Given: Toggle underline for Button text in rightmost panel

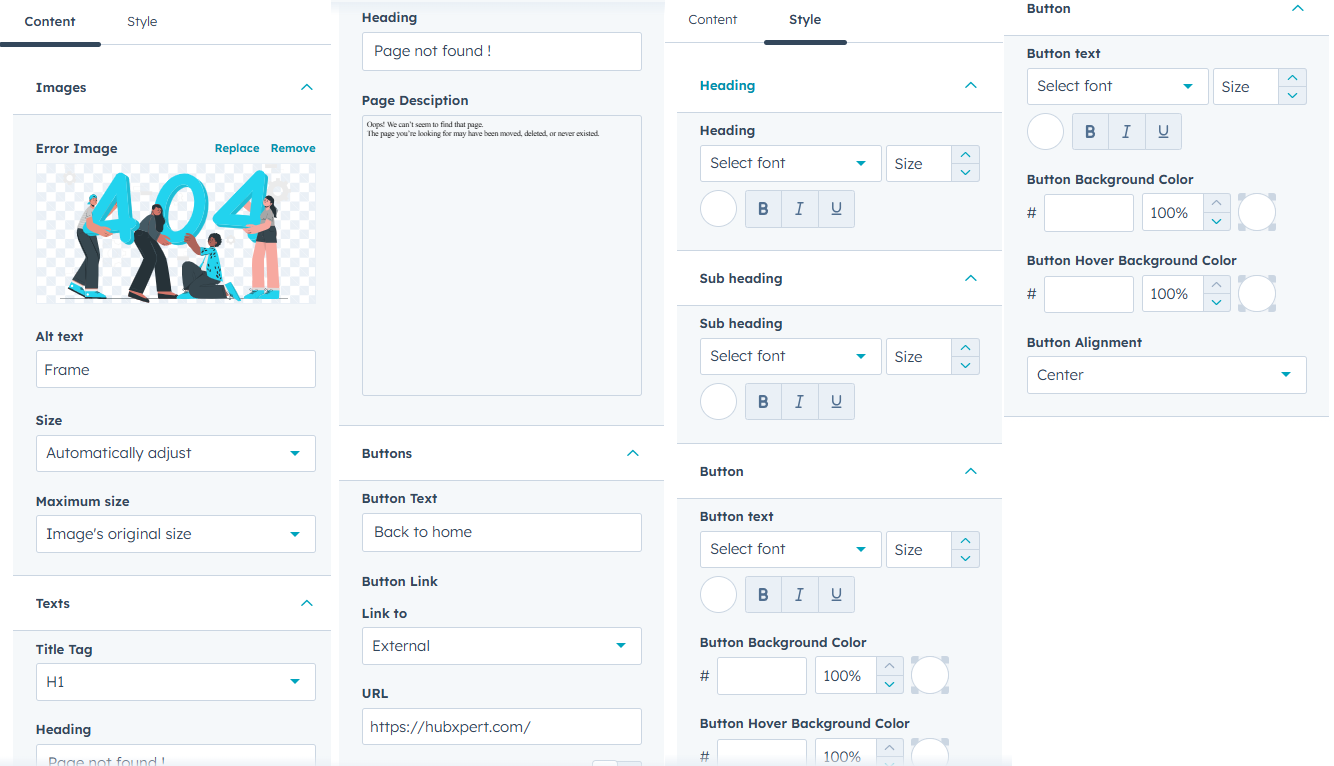Looking at the screenshot, I should pyautogui.click(x=1163, y=132).
